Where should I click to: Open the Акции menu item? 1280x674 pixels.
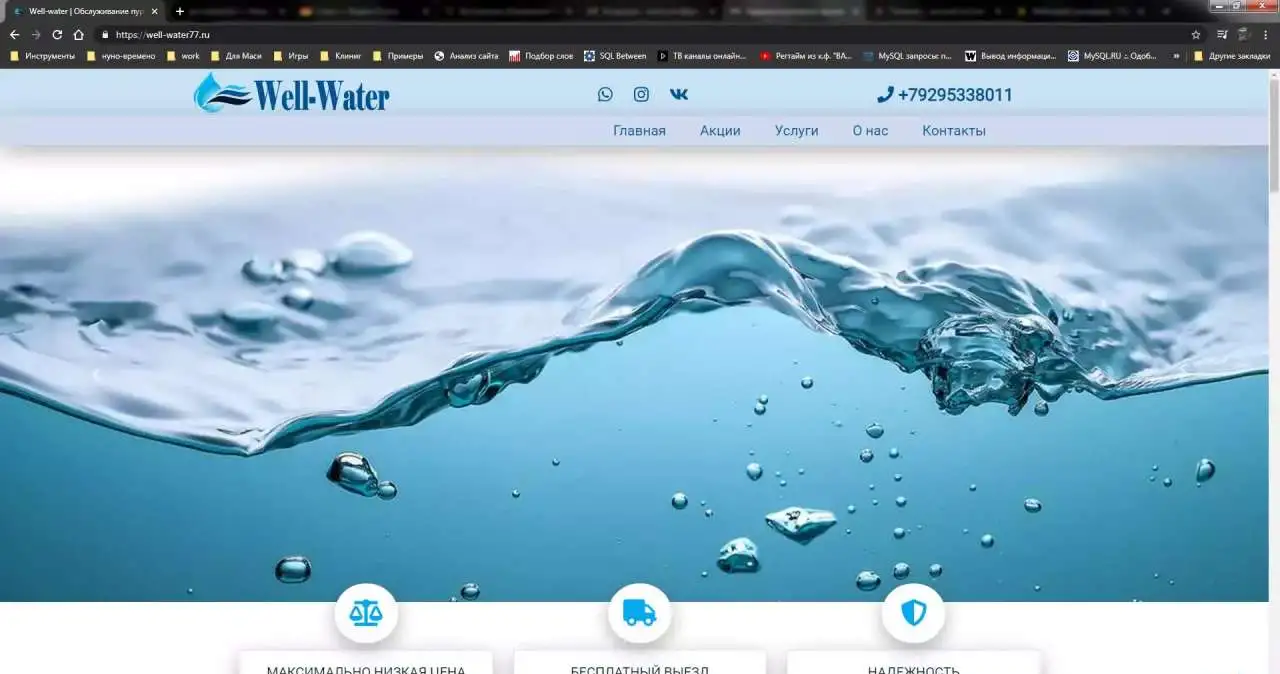(x=720, y=131)
